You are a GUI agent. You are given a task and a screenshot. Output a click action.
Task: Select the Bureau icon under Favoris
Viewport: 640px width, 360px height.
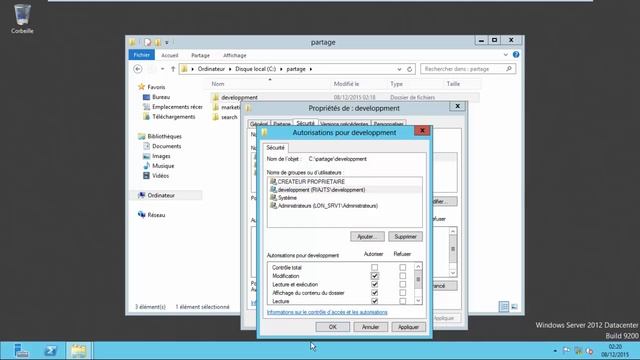[x=147, y=97]
